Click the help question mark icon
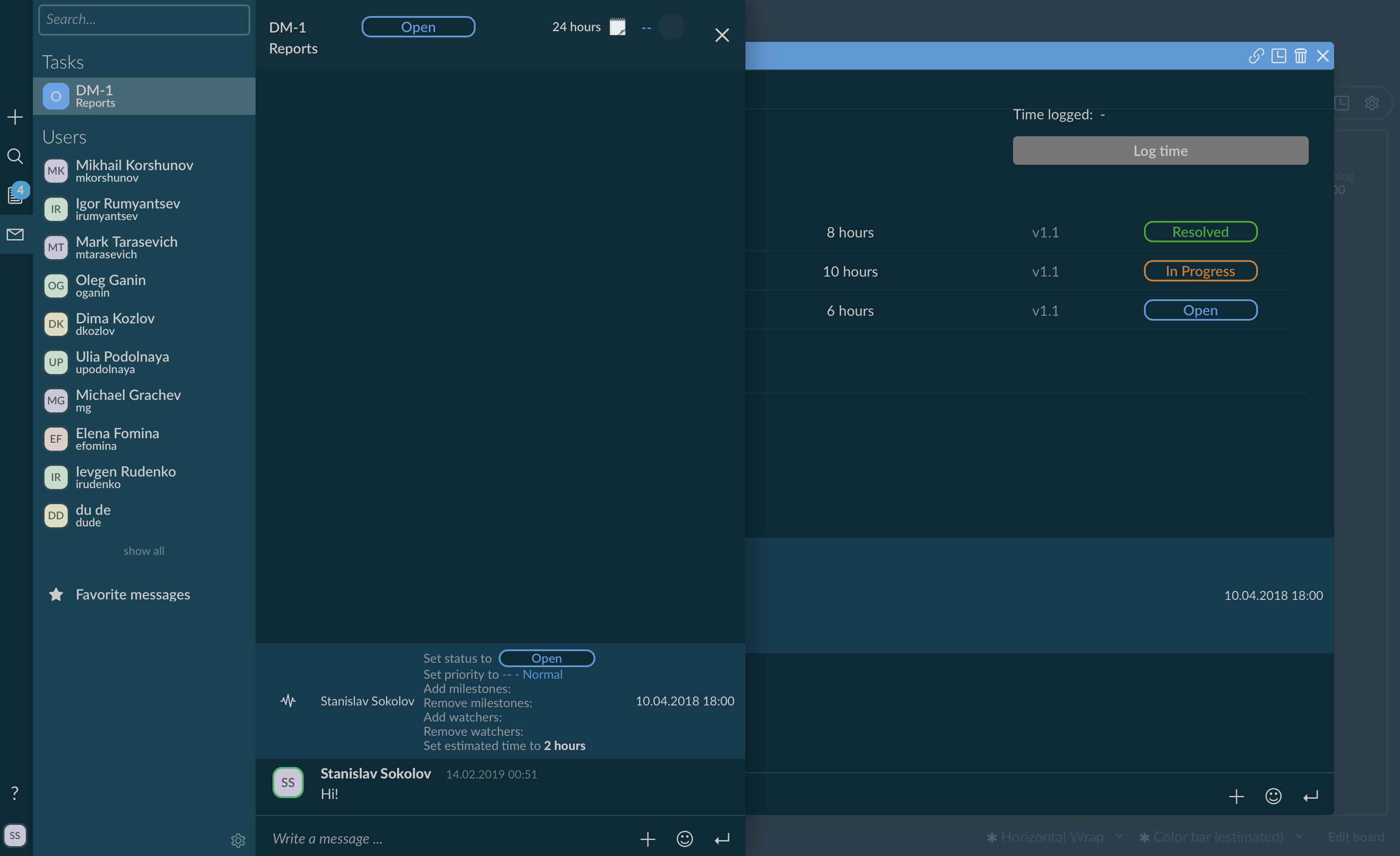The height and width of the screenshot is (856, 1400). [15, 793]
